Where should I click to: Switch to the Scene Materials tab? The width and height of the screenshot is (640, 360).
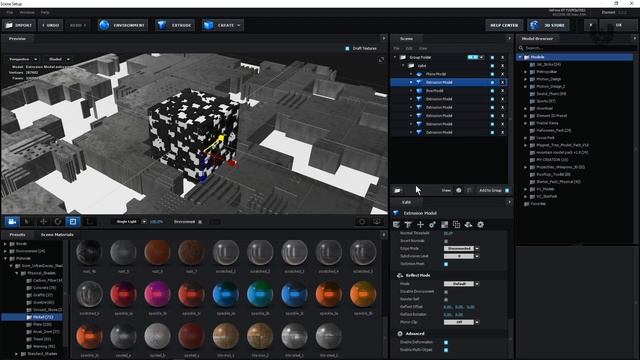pyautogui.click(x=57, y=235)
